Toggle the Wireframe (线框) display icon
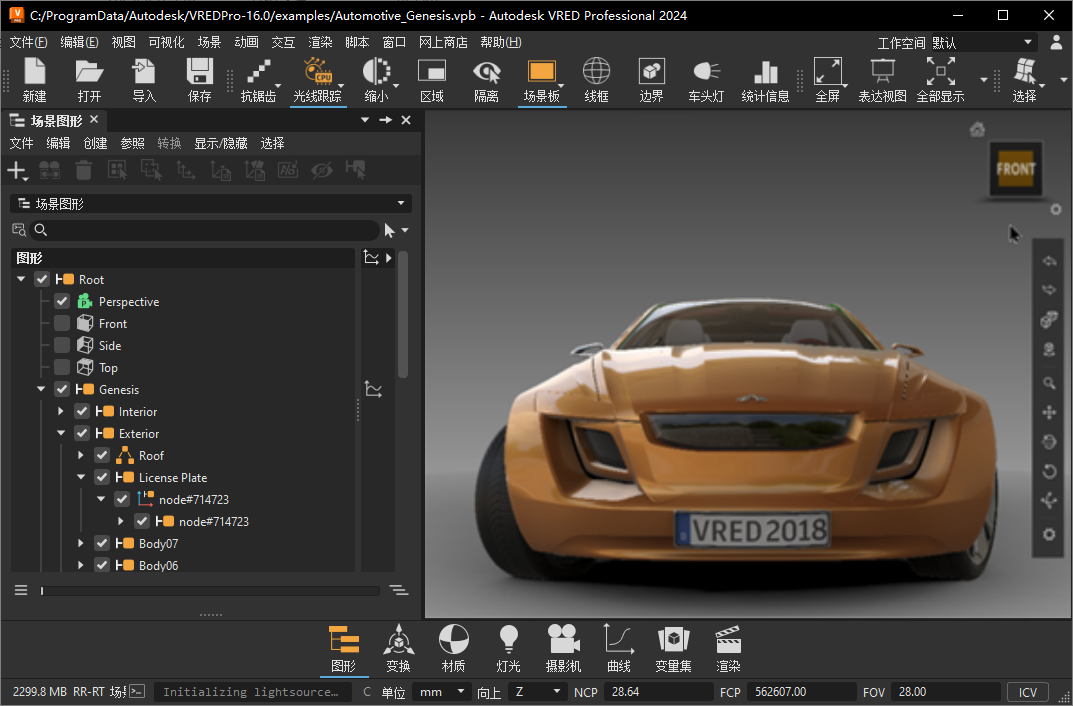1073x706 pixels. (596, 73)
